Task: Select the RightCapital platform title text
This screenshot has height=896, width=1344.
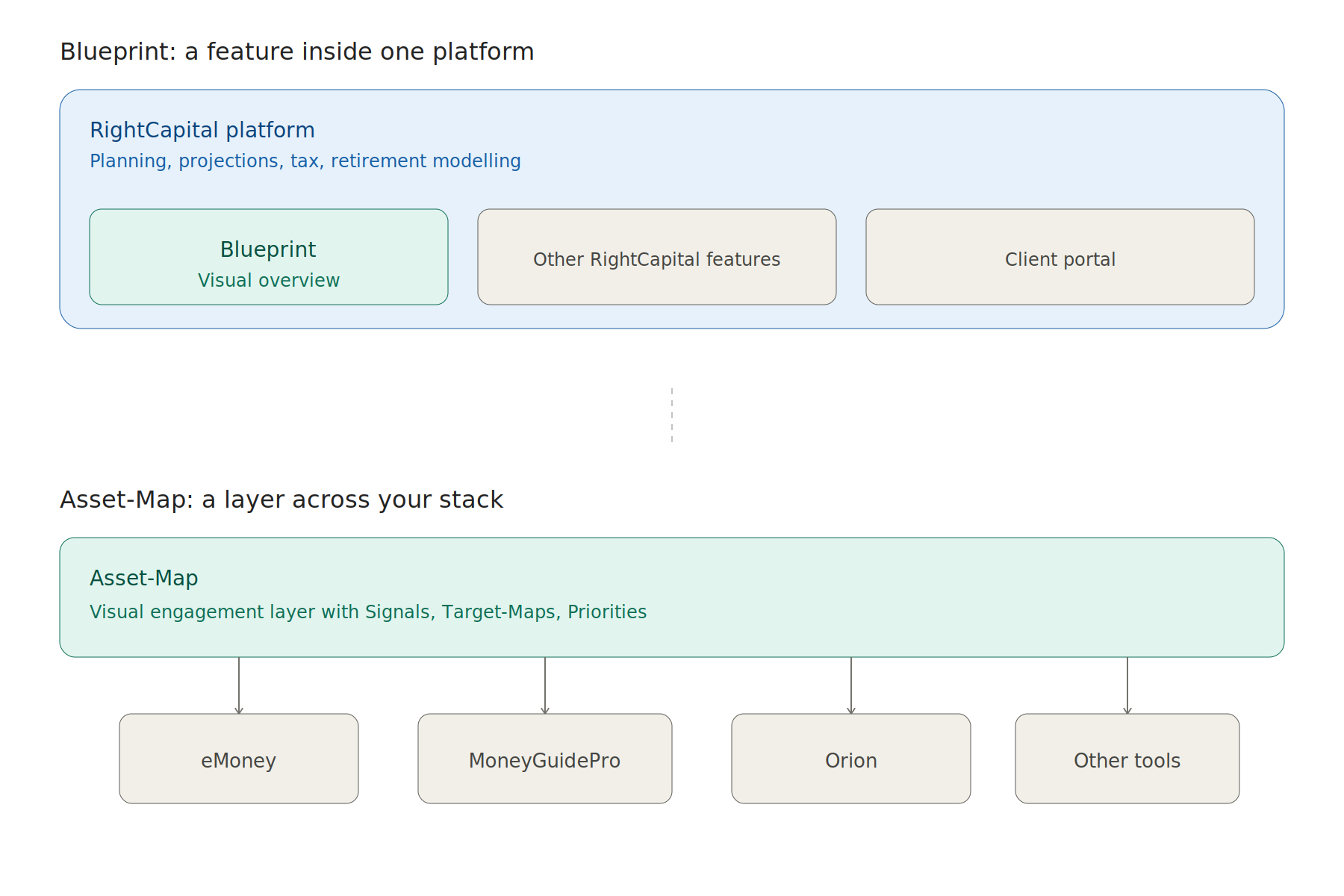Action: 202,130
